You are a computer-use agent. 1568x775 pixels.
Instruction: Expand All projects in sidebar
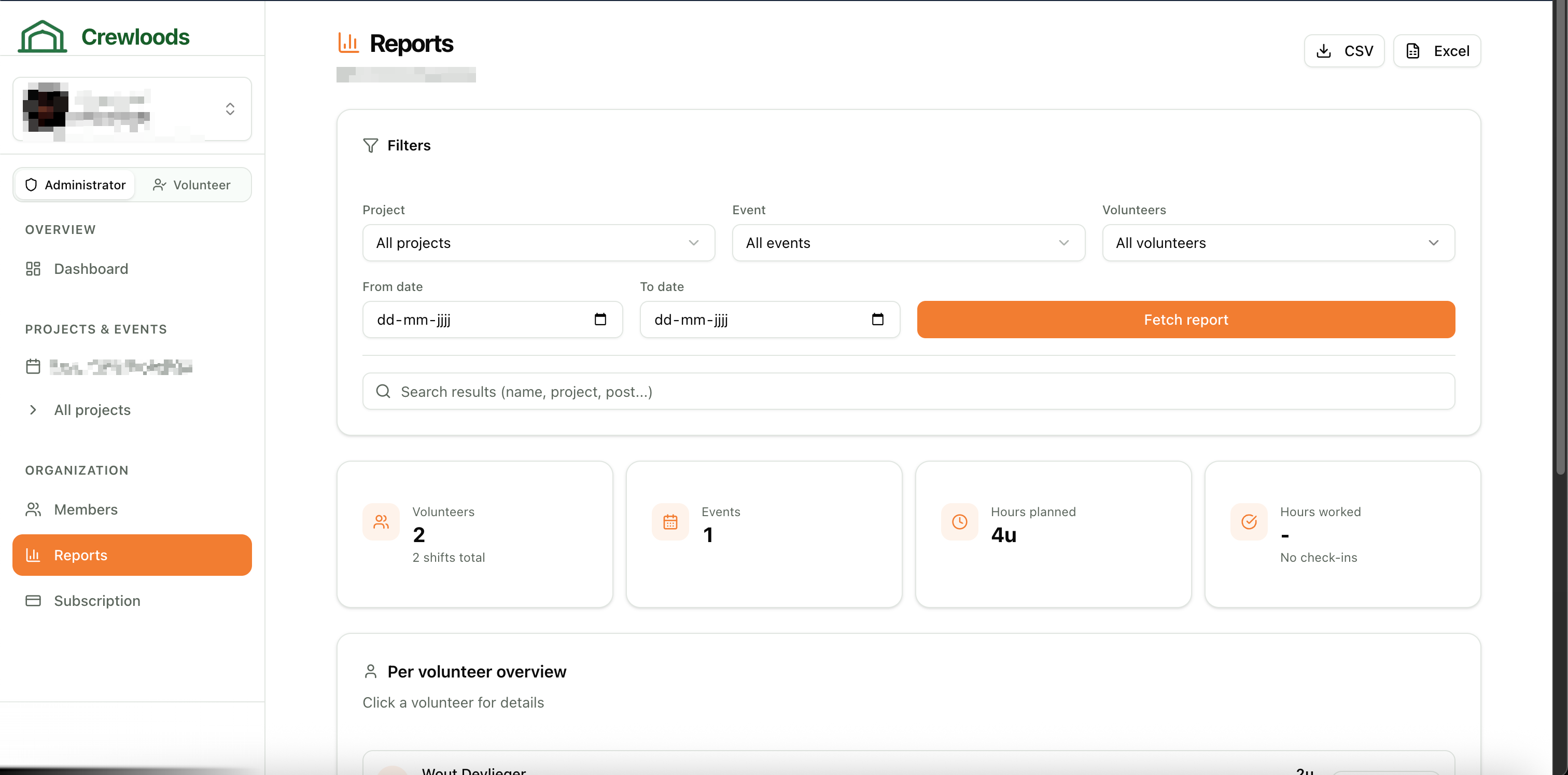[34, 410]
